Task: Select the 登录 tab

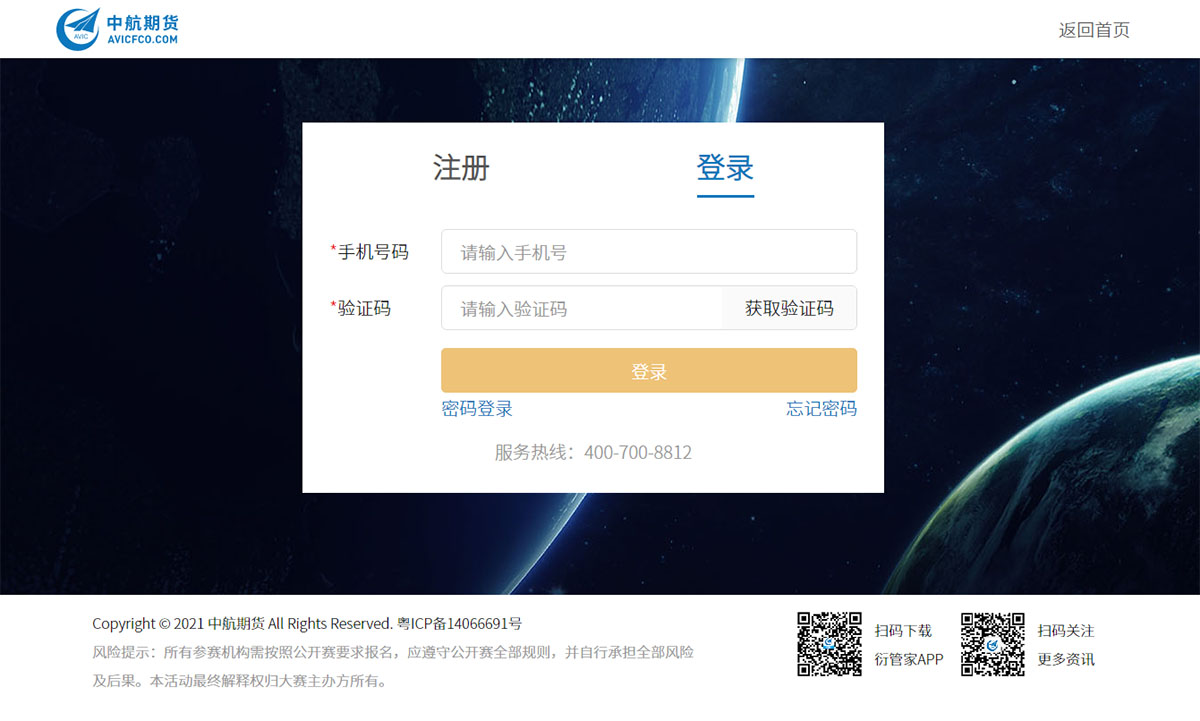Action: [x=725, y=167]
